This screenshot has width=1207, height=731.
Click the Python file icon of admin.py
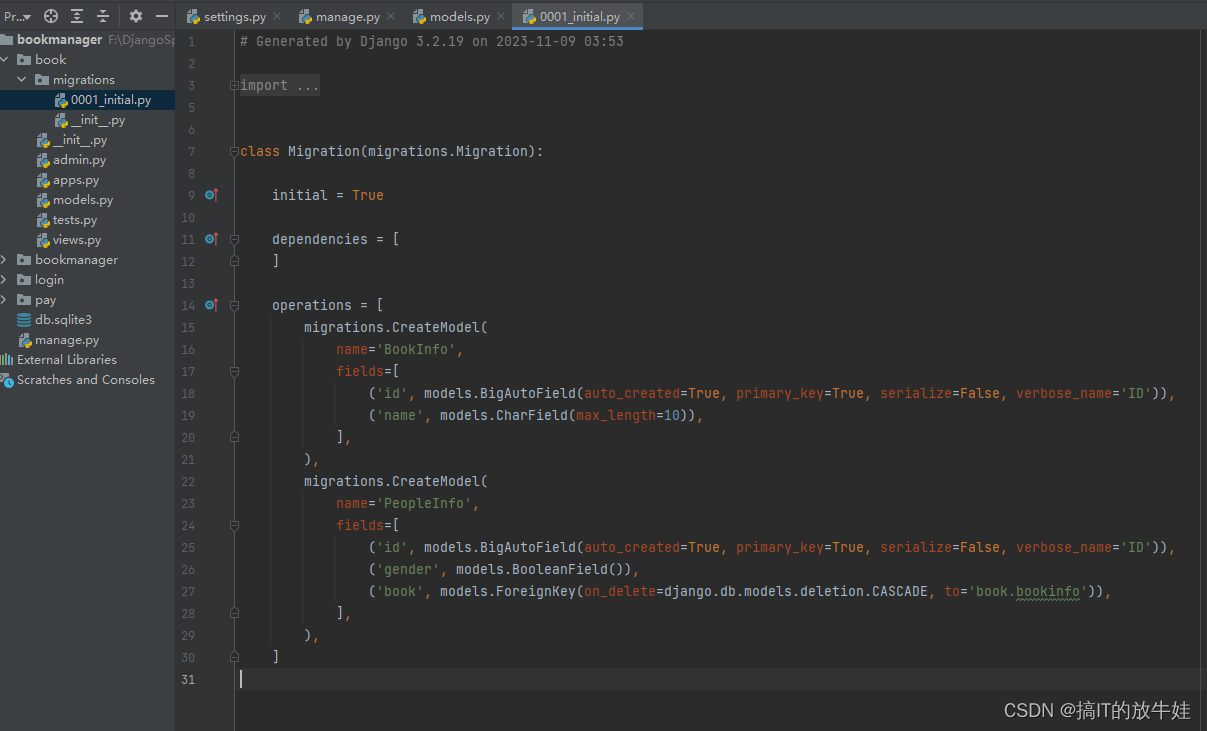coord(43,160)
